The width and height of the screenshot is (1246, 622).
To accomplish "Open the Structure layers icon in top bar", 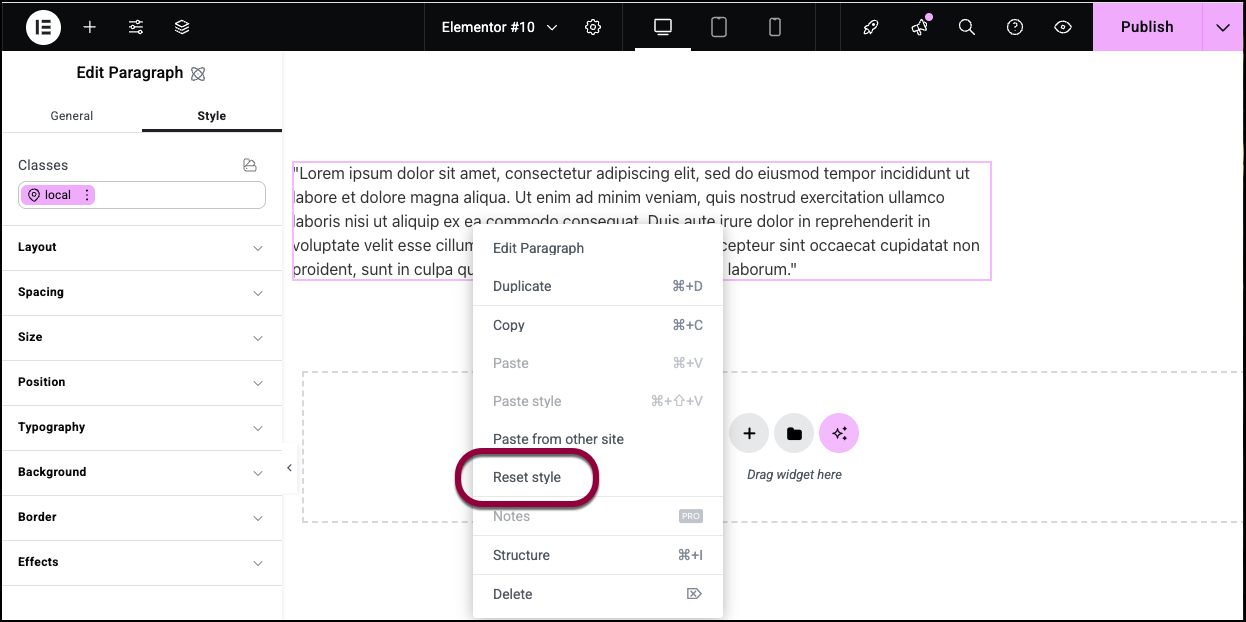I will (x=182, y=27).
